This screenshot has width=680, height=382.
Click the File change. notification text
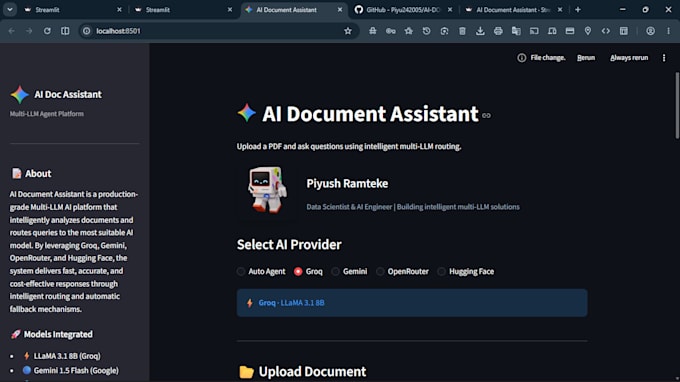tap(548, 58)
